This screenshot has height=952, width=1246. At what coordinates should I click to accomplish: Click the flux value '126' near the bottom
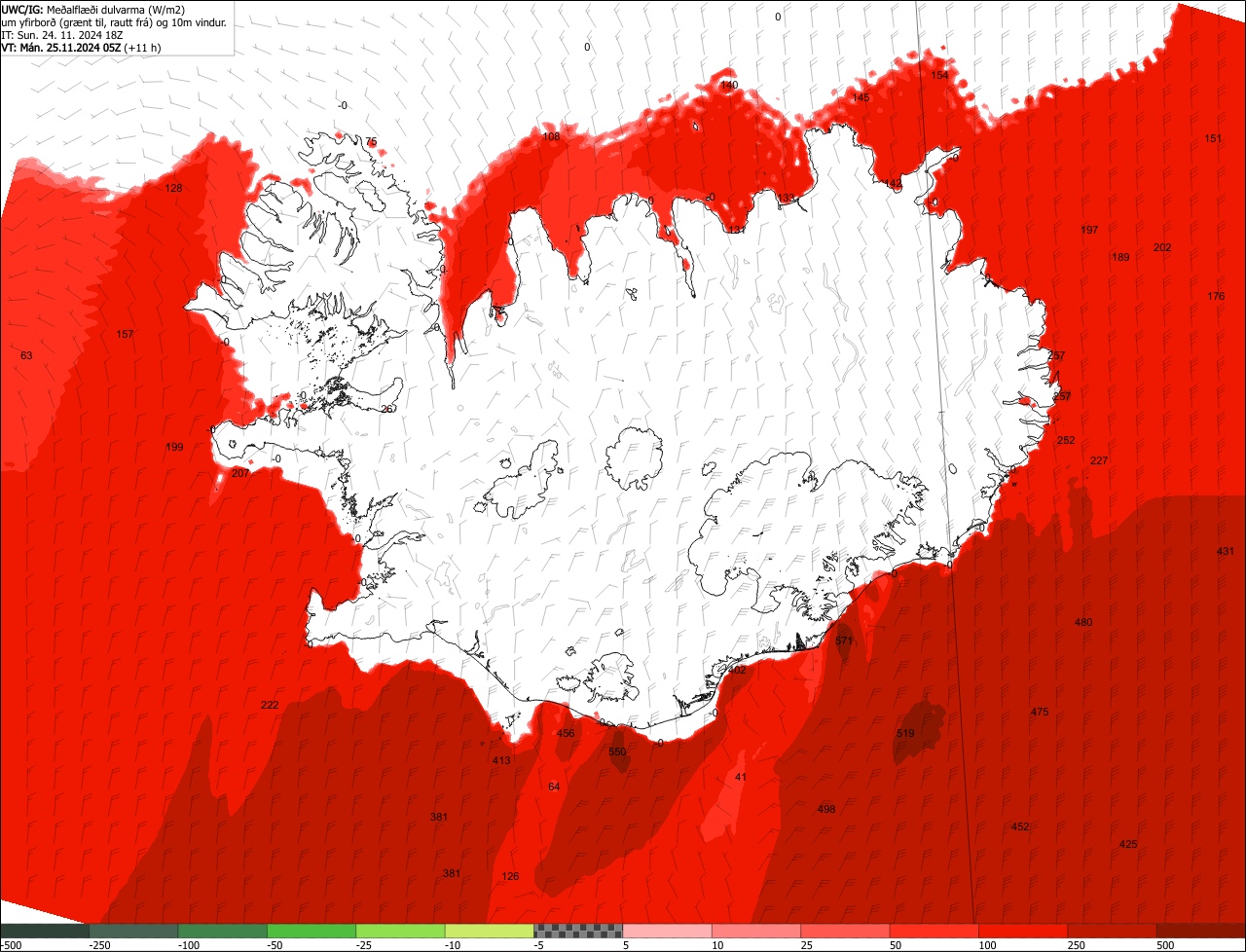click(x=510, y=876)
